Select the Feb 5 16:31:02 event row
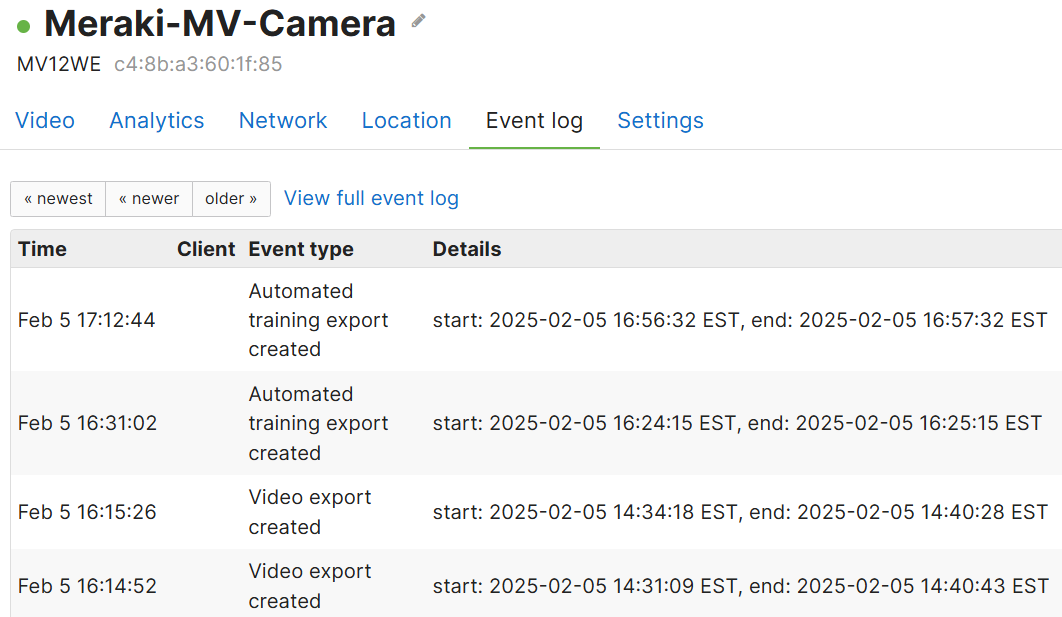 (x=536, y=423)
